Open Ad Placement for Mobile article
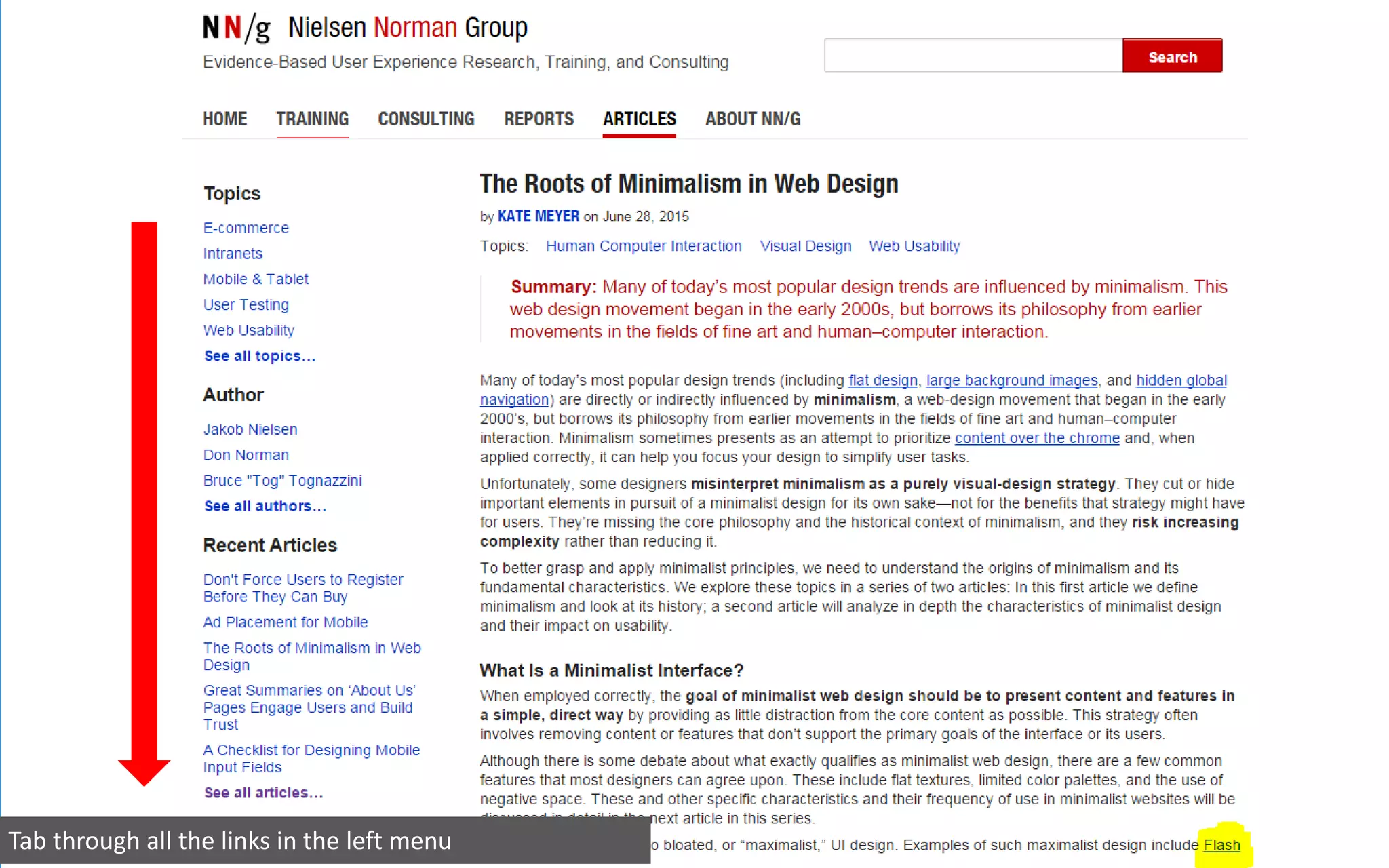 pos(285,622)
